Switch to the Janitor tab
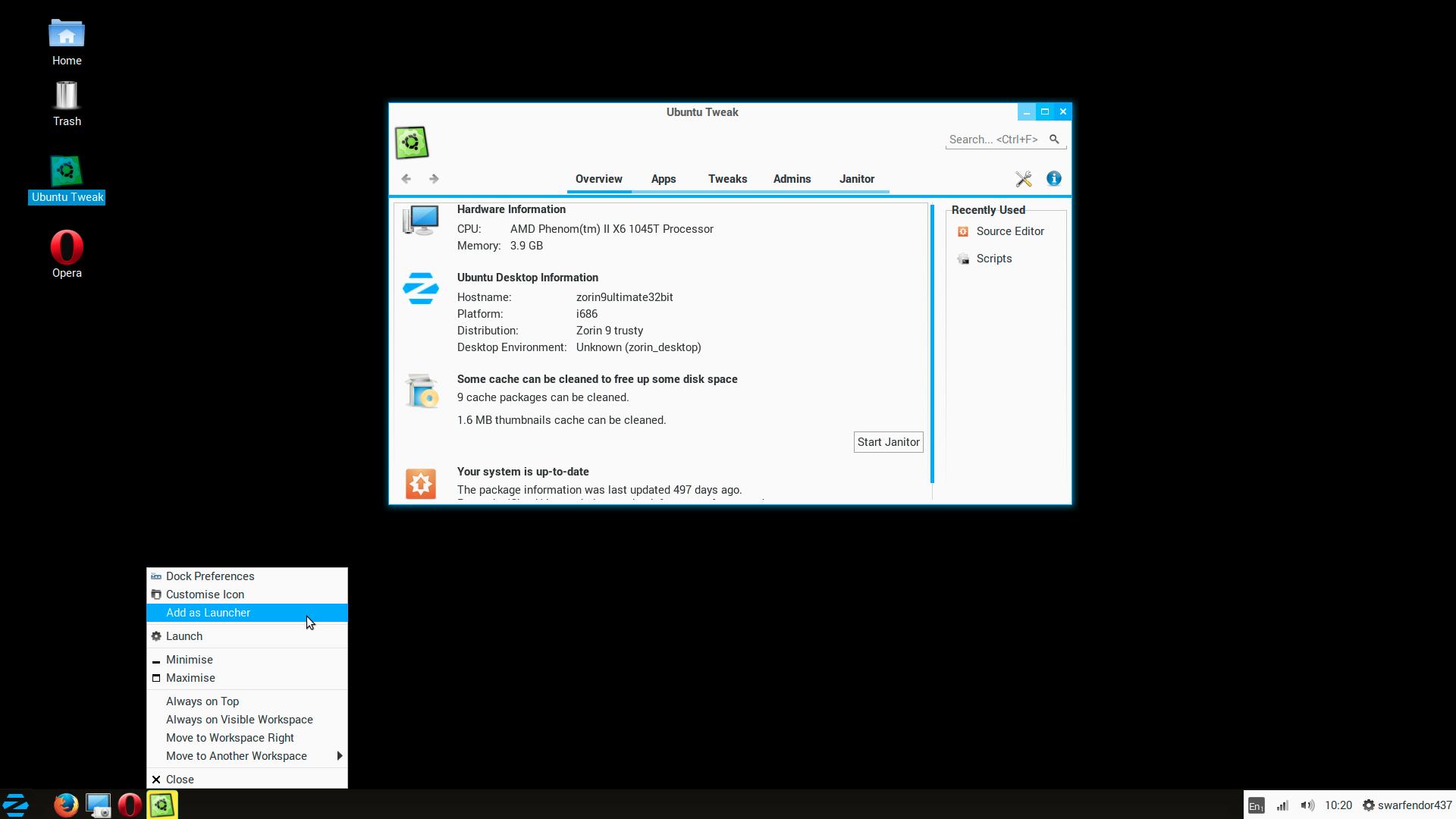 tap(856, 179)
